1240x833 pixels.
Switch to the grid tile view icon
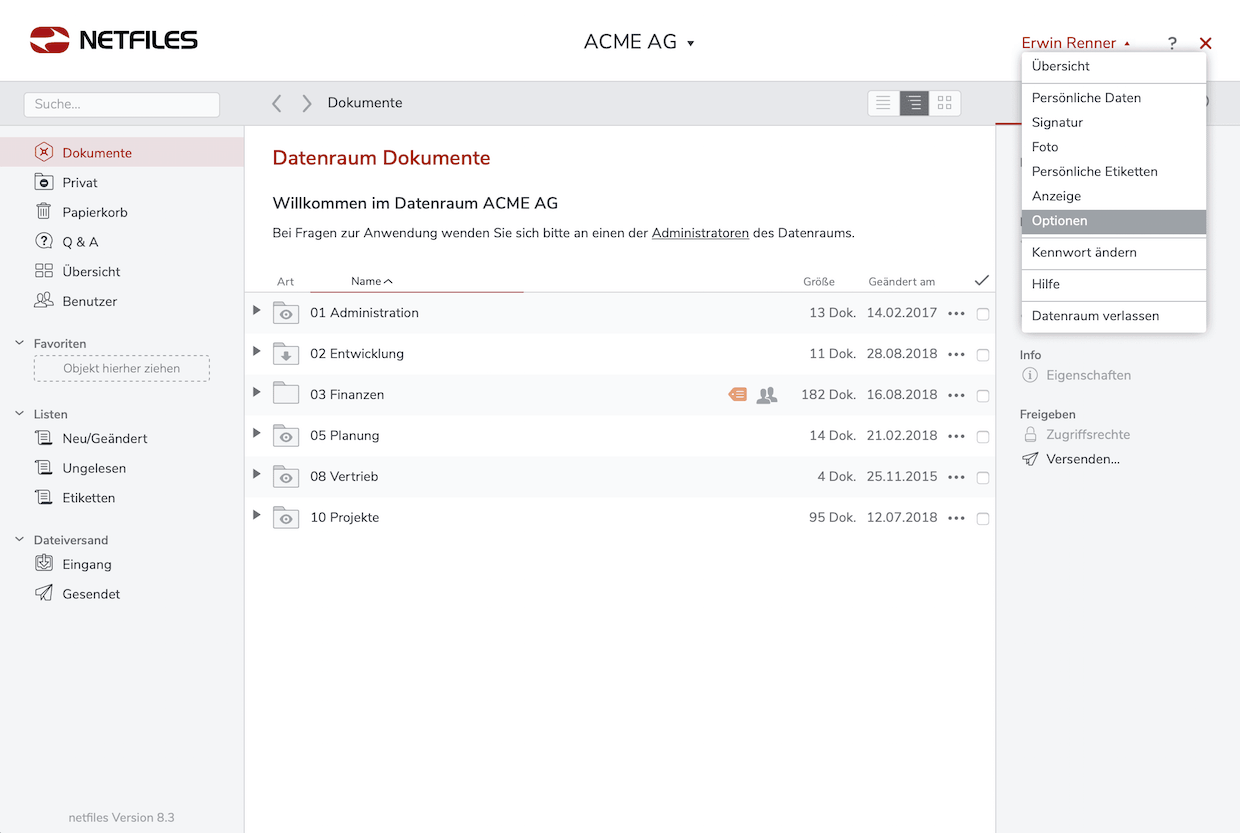[x=945, y=103]
